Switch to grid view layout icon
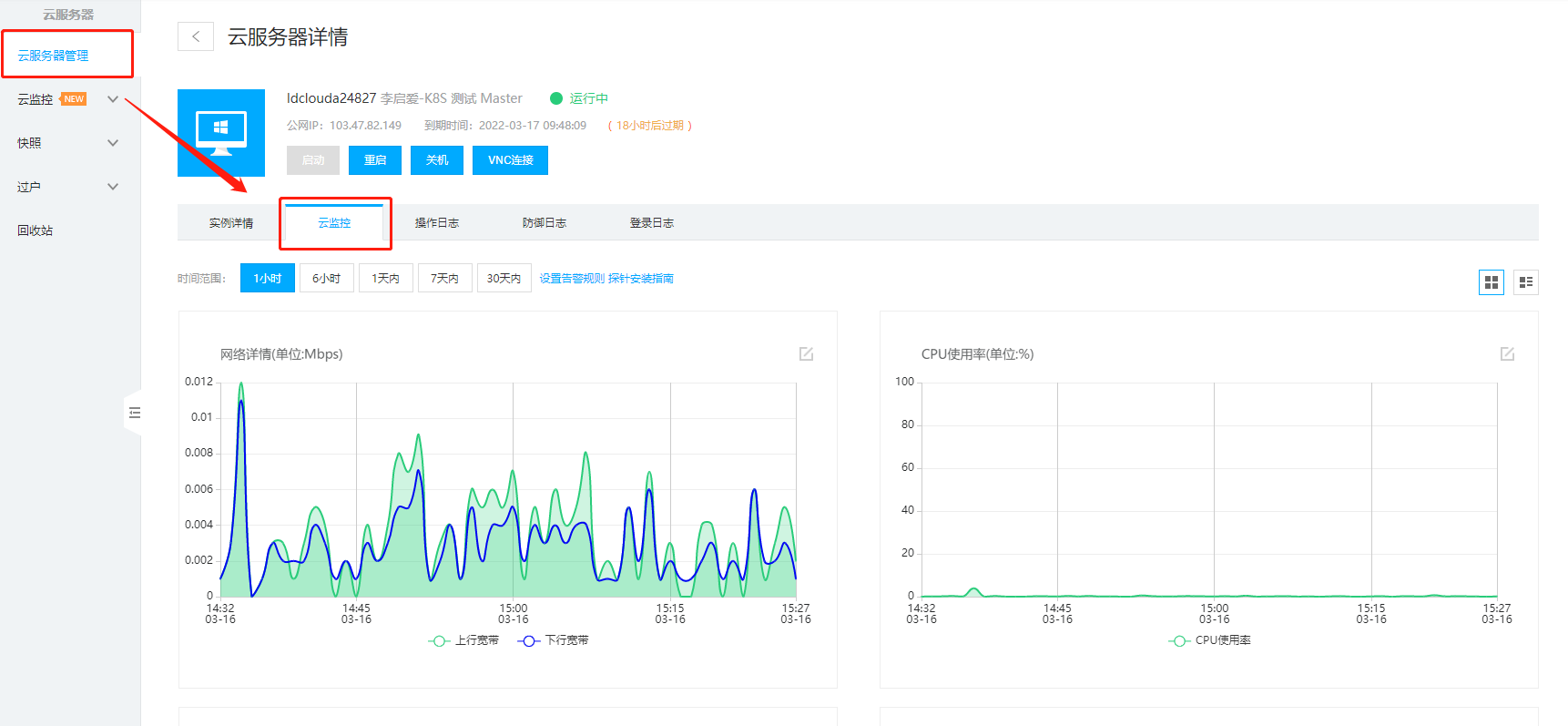The height and width of the screenshot is (726, 1568). 1491,282
